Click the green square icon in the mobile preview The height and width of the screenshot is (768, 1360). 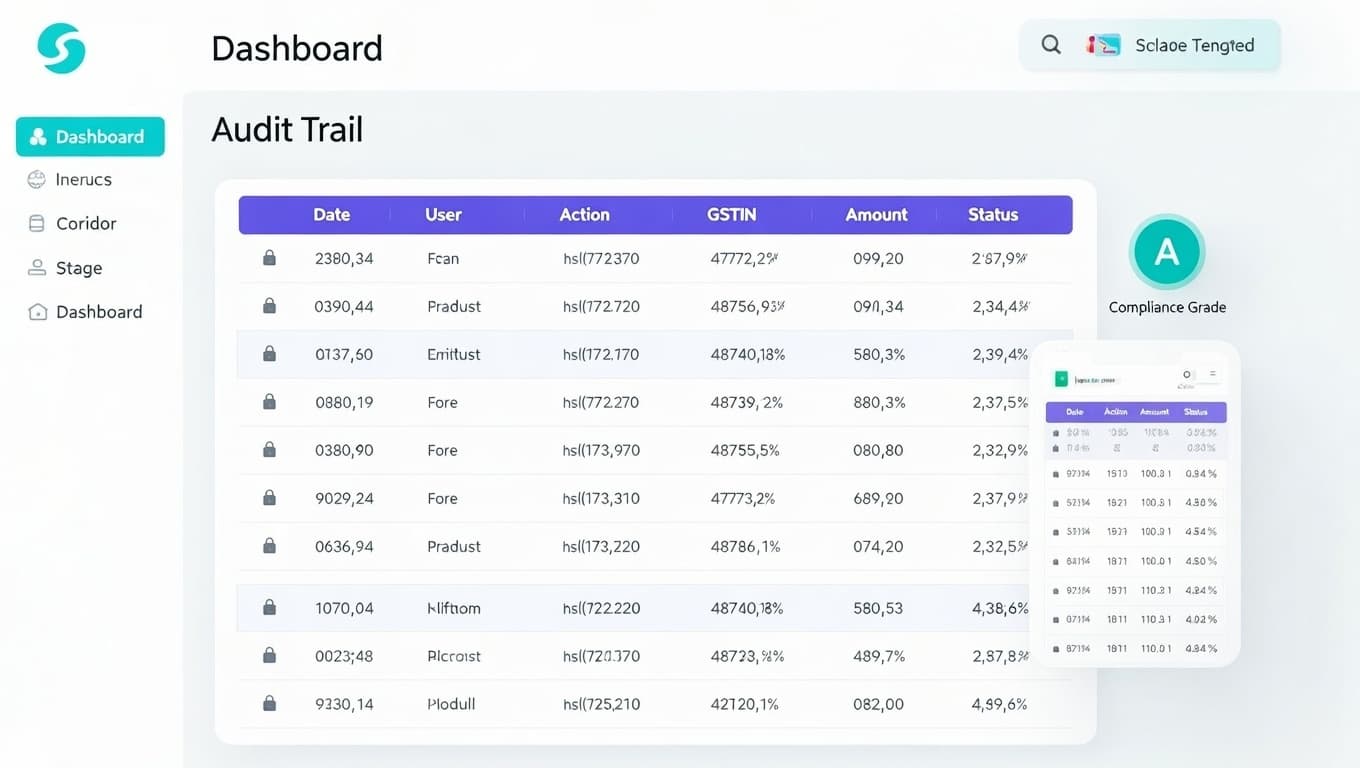pos(1061,379)
